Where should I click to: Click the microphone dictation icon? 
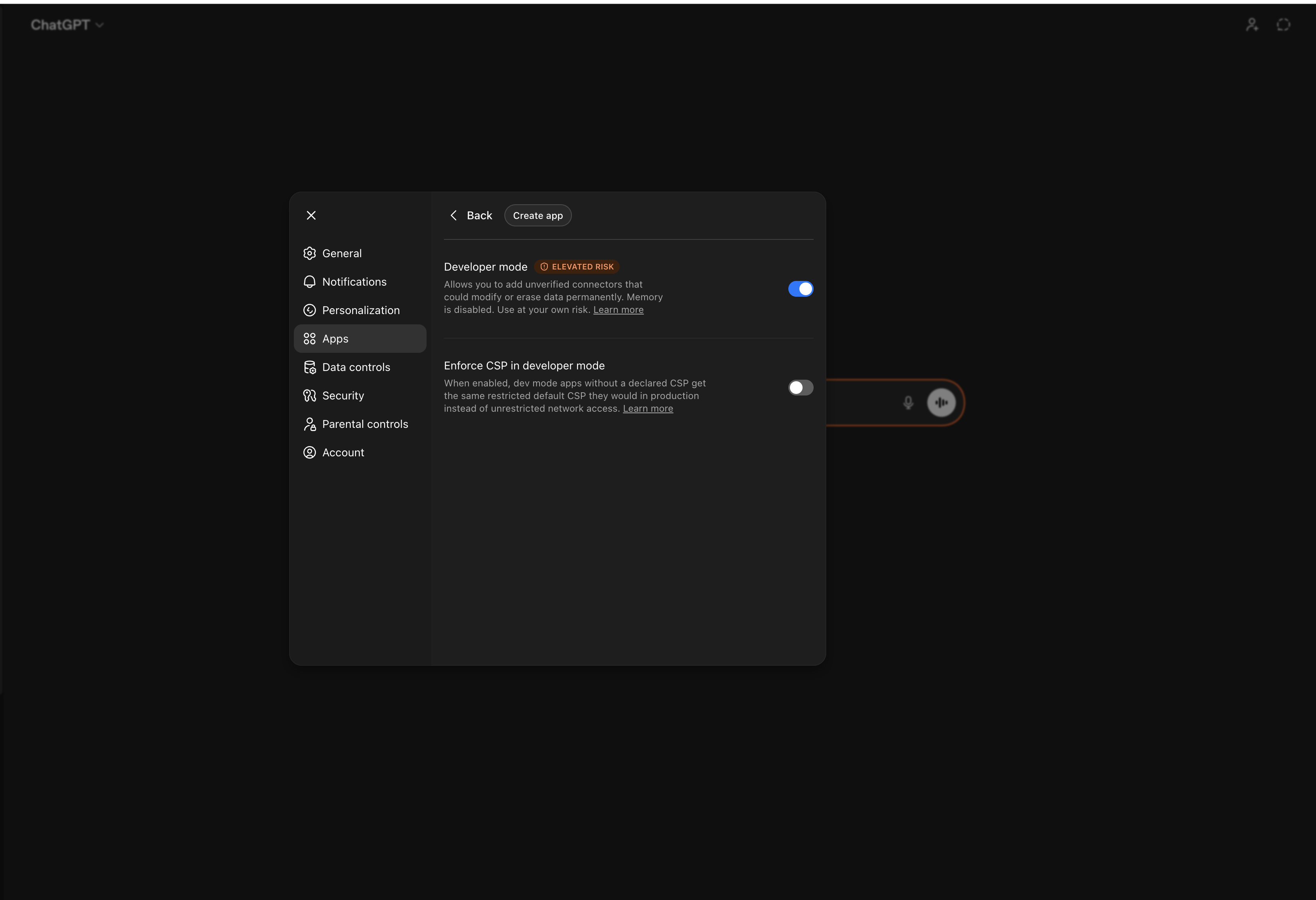pyautogui.click(x=908, y=403)
